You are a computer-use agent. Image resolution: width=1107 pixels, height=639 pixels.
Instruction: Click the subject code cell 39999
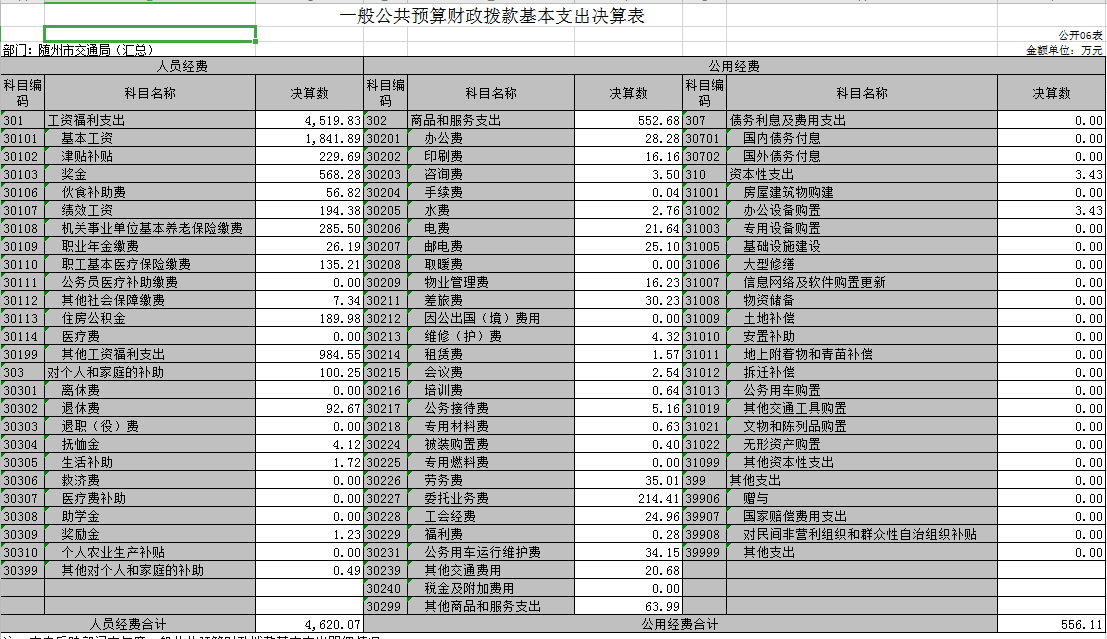(x=704, y=552)
